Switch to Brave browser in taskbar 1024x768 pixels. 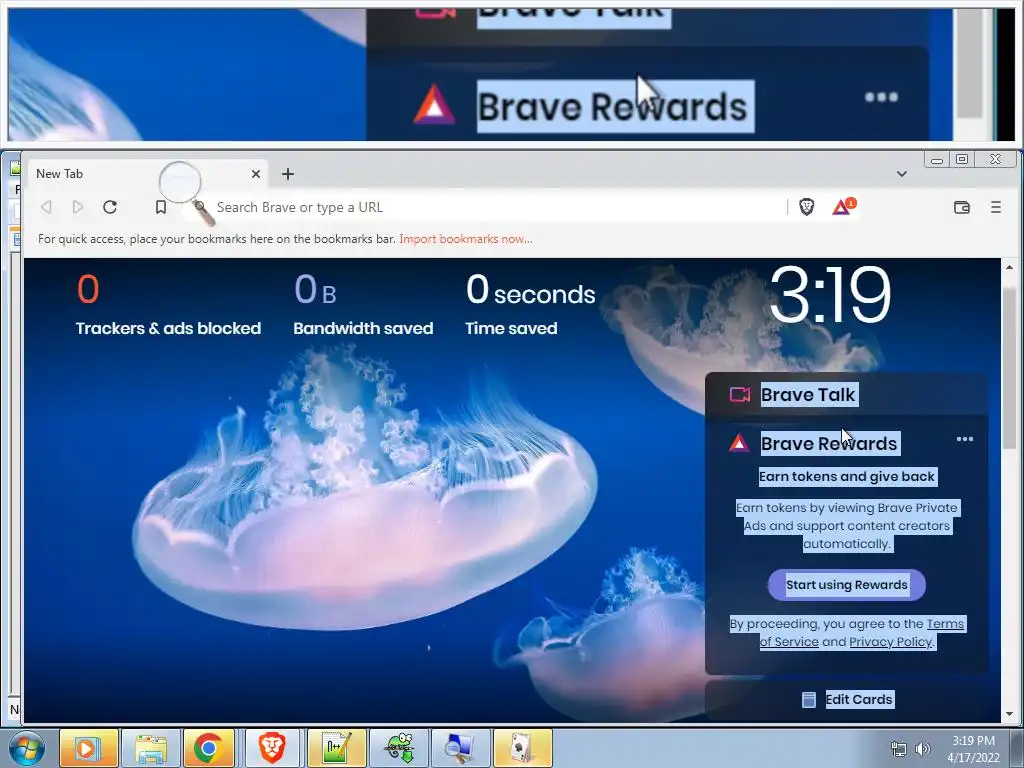point(272,748)
